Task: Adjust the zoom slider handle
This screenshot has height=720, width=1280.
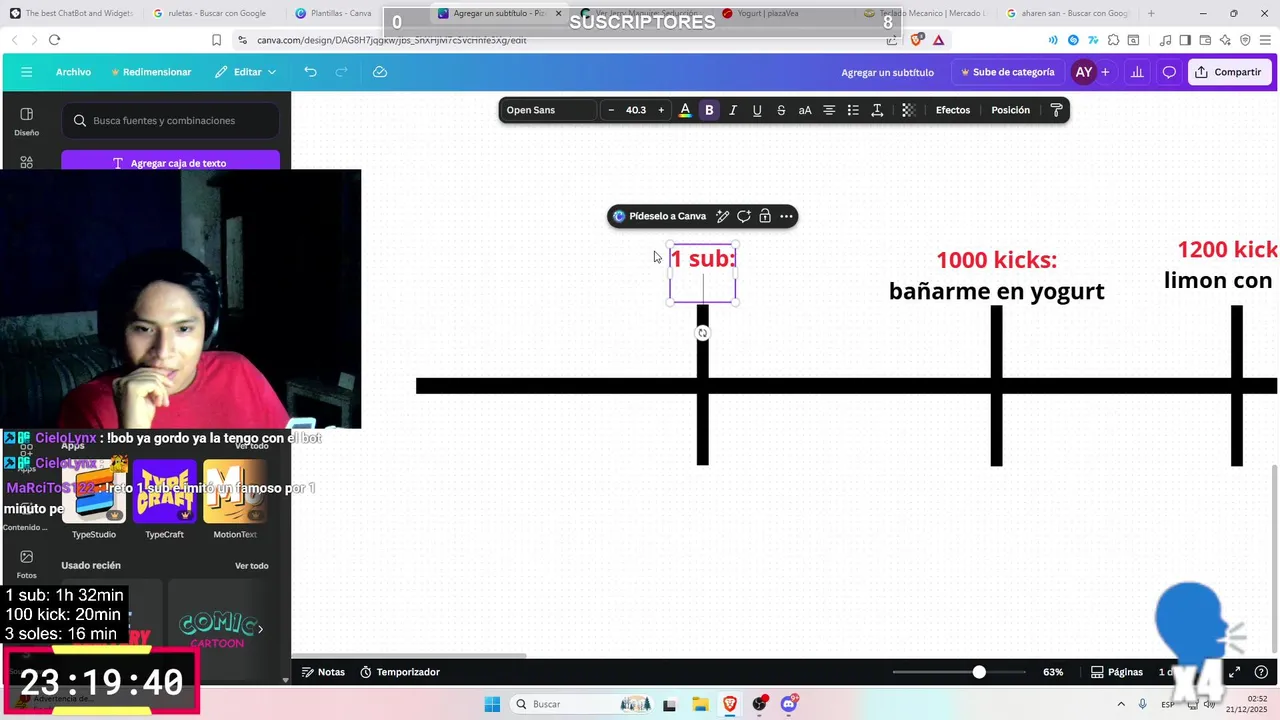Action: (x=979, y=672)
